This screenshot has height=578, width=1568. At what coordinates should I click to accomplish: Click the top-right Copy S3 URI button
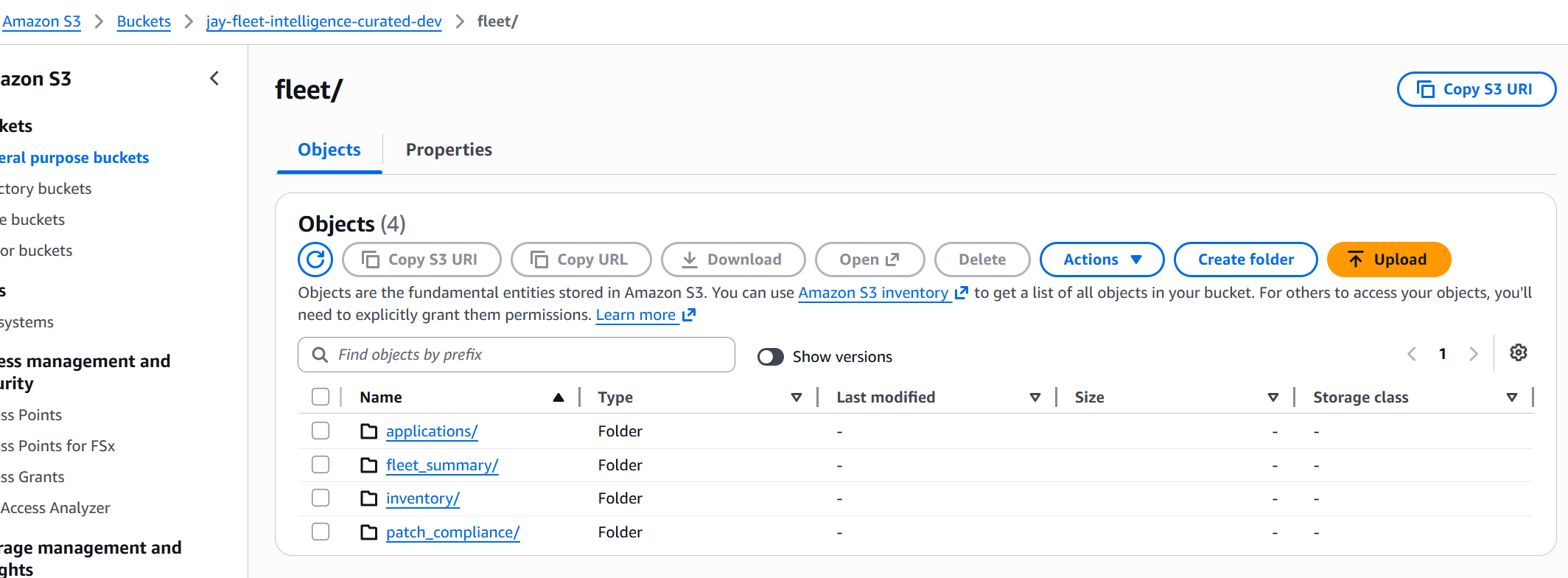point(1477,89)
